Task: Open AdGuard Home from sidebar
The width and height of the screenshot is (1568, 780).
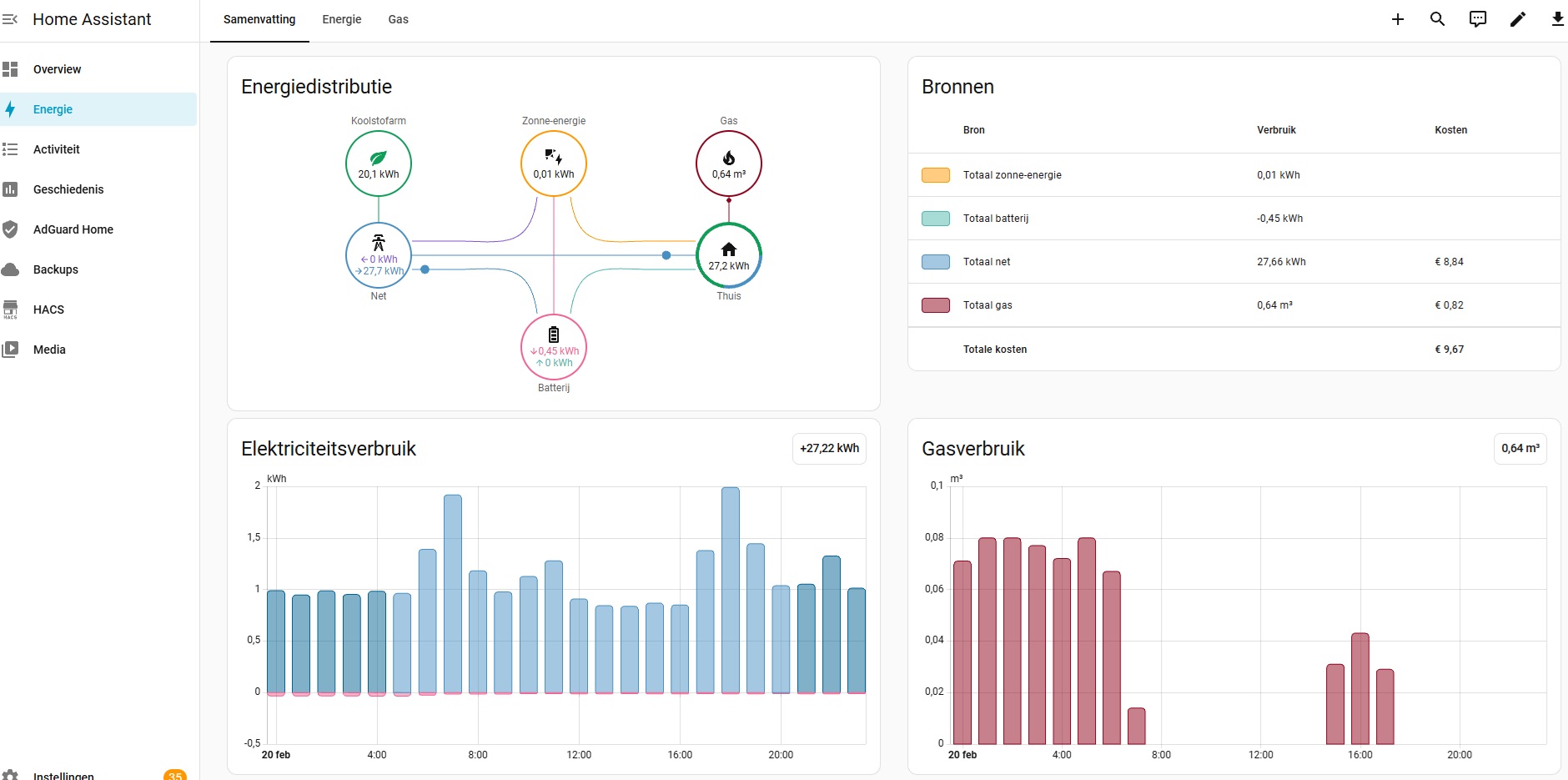Action: (73, 229)
